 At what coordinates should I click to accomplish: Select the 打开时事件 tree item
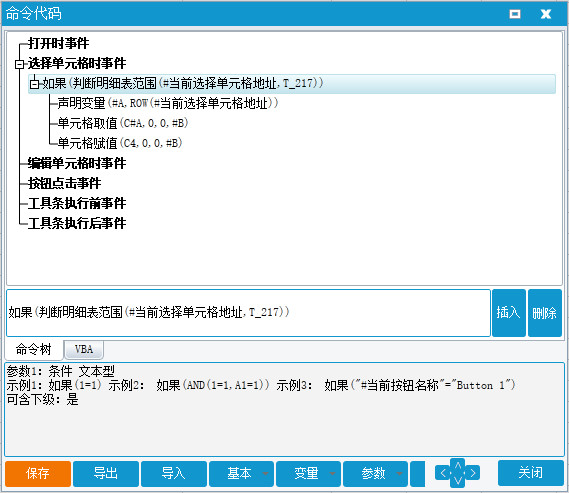pyautogui.click(x=58, y=44)
